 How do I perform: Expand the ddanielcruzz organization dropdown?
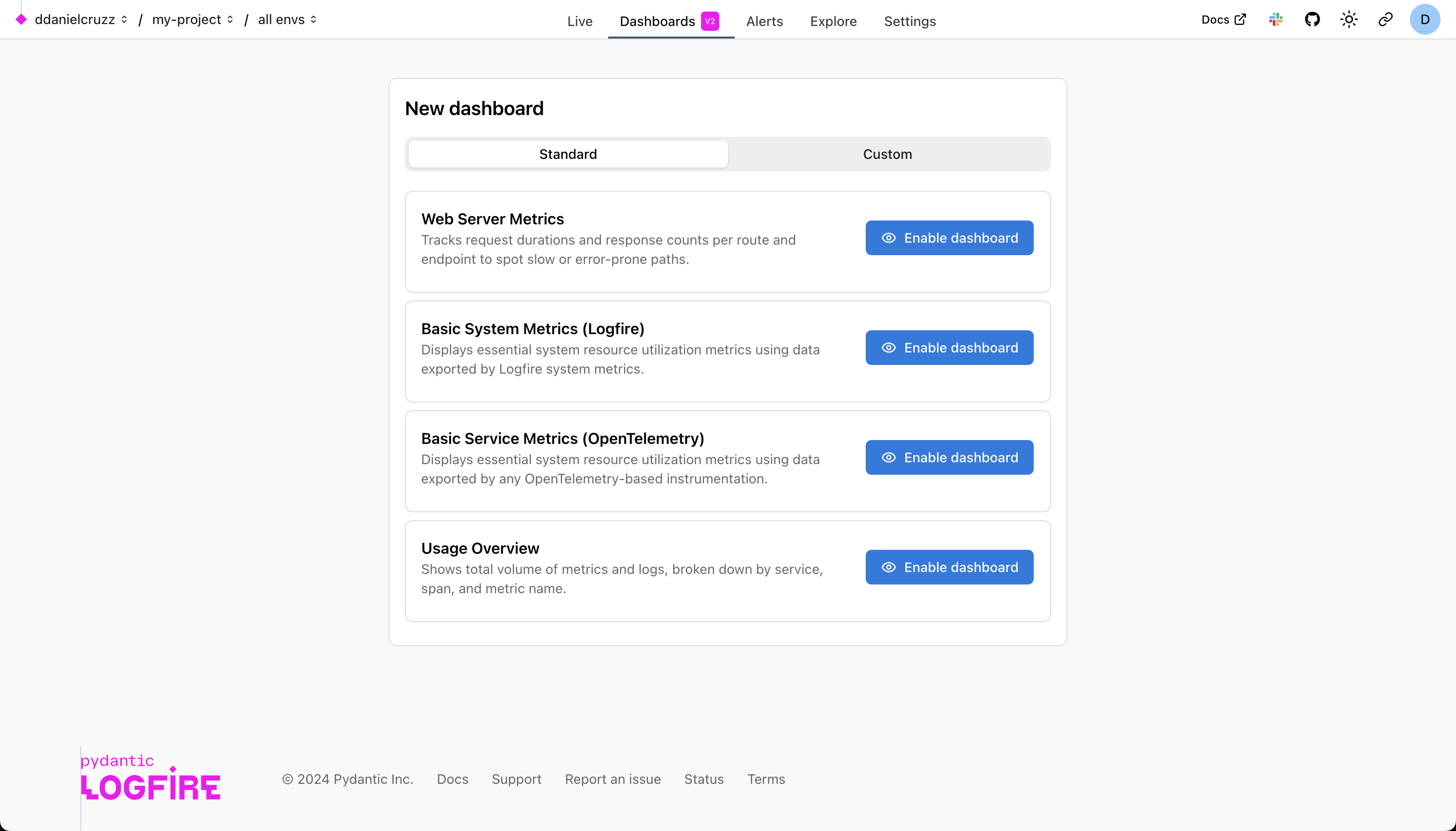[x=81, y=19]
